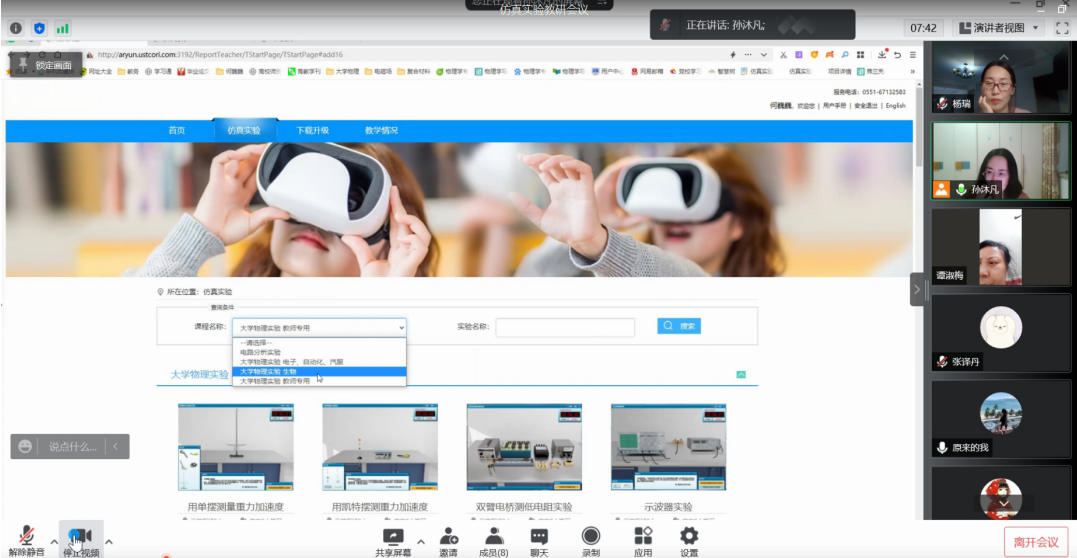Toggle full screen icon at top right
Screen dimensions: 1077x558
click(x=1062, y=28)
